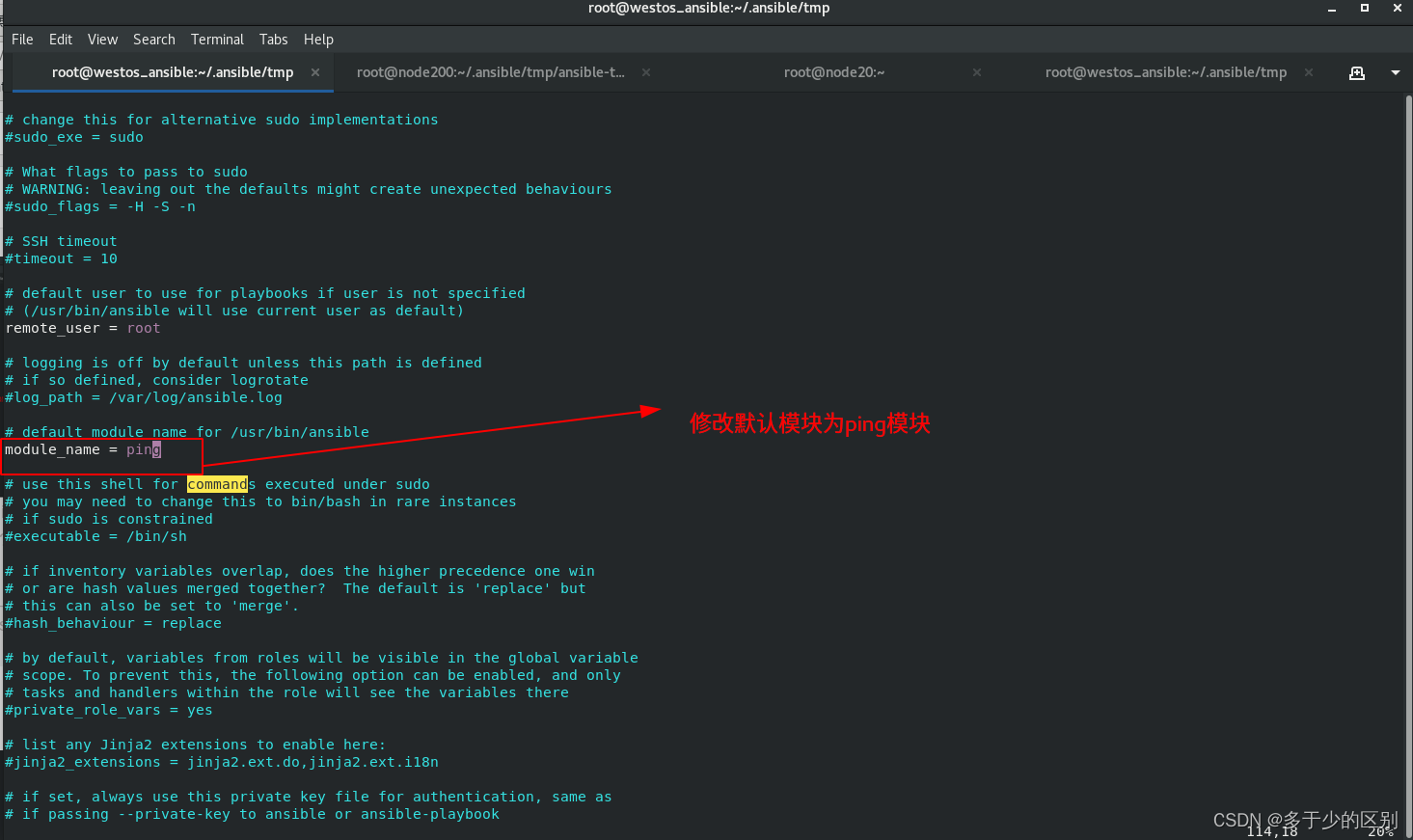Switch to root@node200 ansible tmp tab

(x=491, y=72)
